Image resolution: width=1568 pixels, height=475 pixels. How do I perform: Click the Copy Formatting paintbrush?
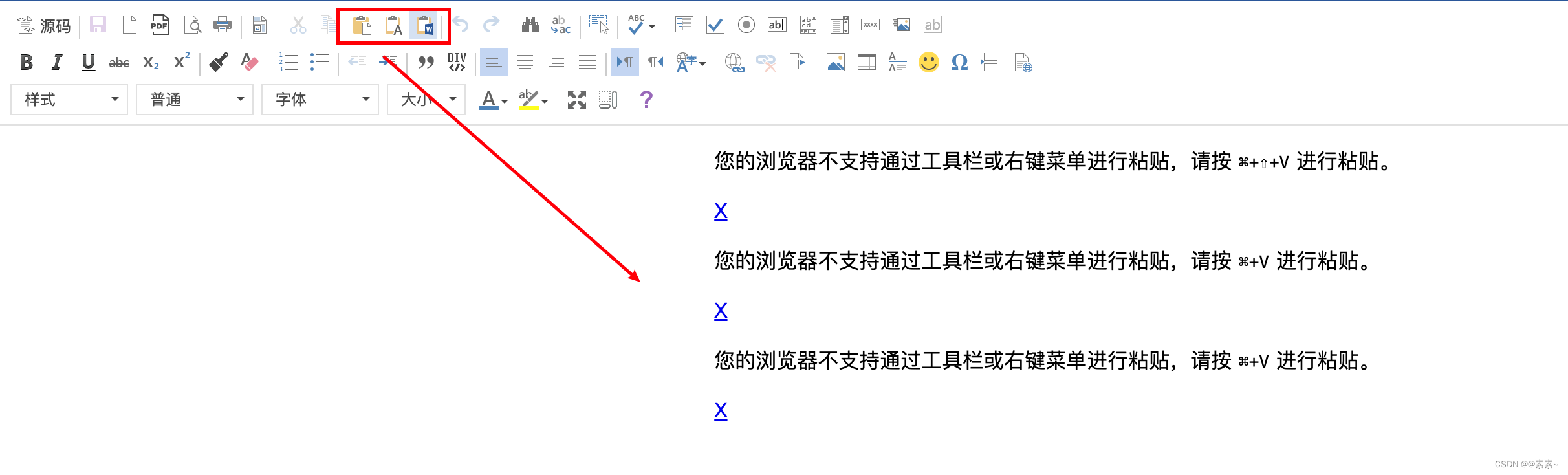[x=219, y=62]
